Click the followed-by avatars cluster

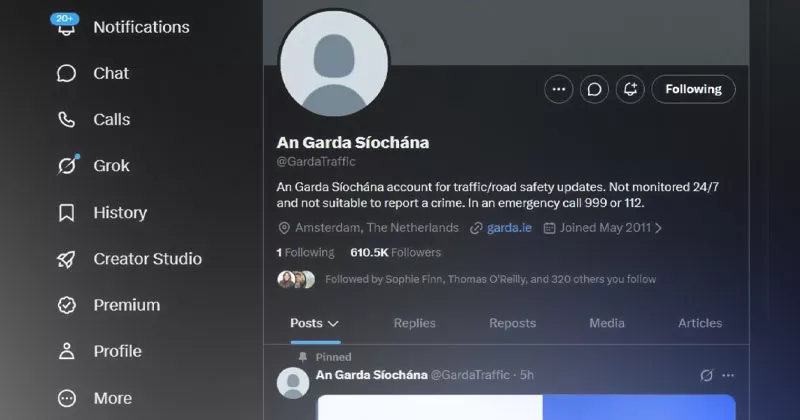[x=296, y=279]
